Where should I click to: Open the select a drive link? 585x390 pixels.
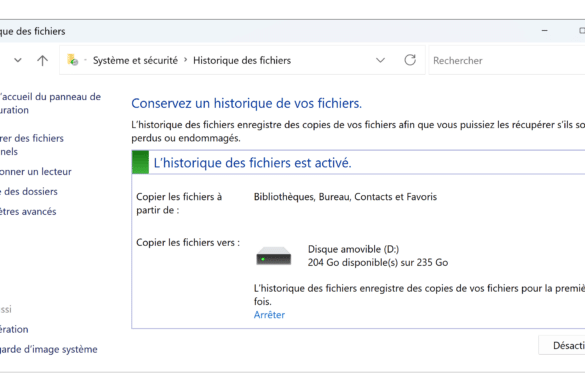pos(35,172)
